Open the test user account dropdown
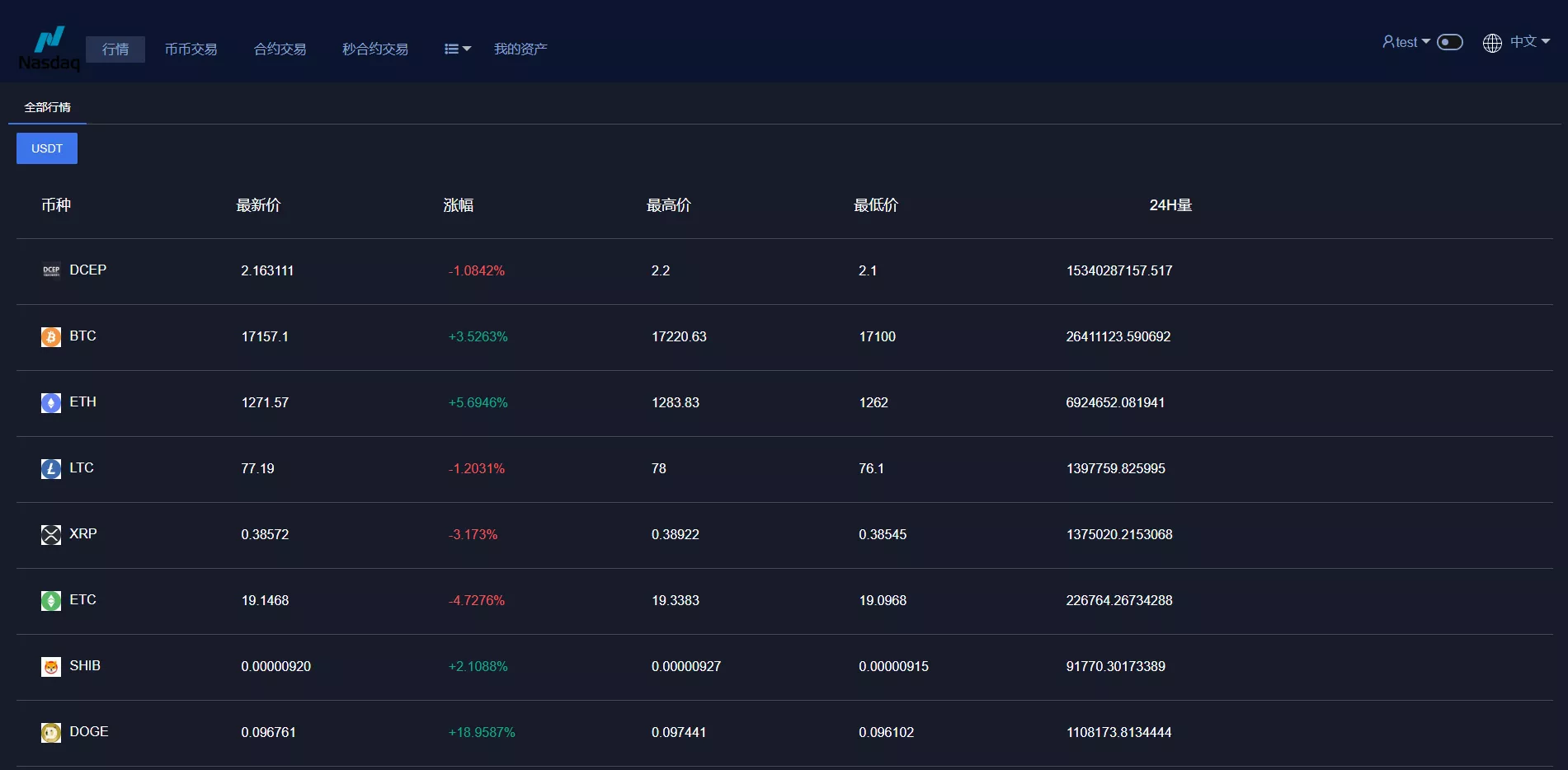 tap(1406, 42)
